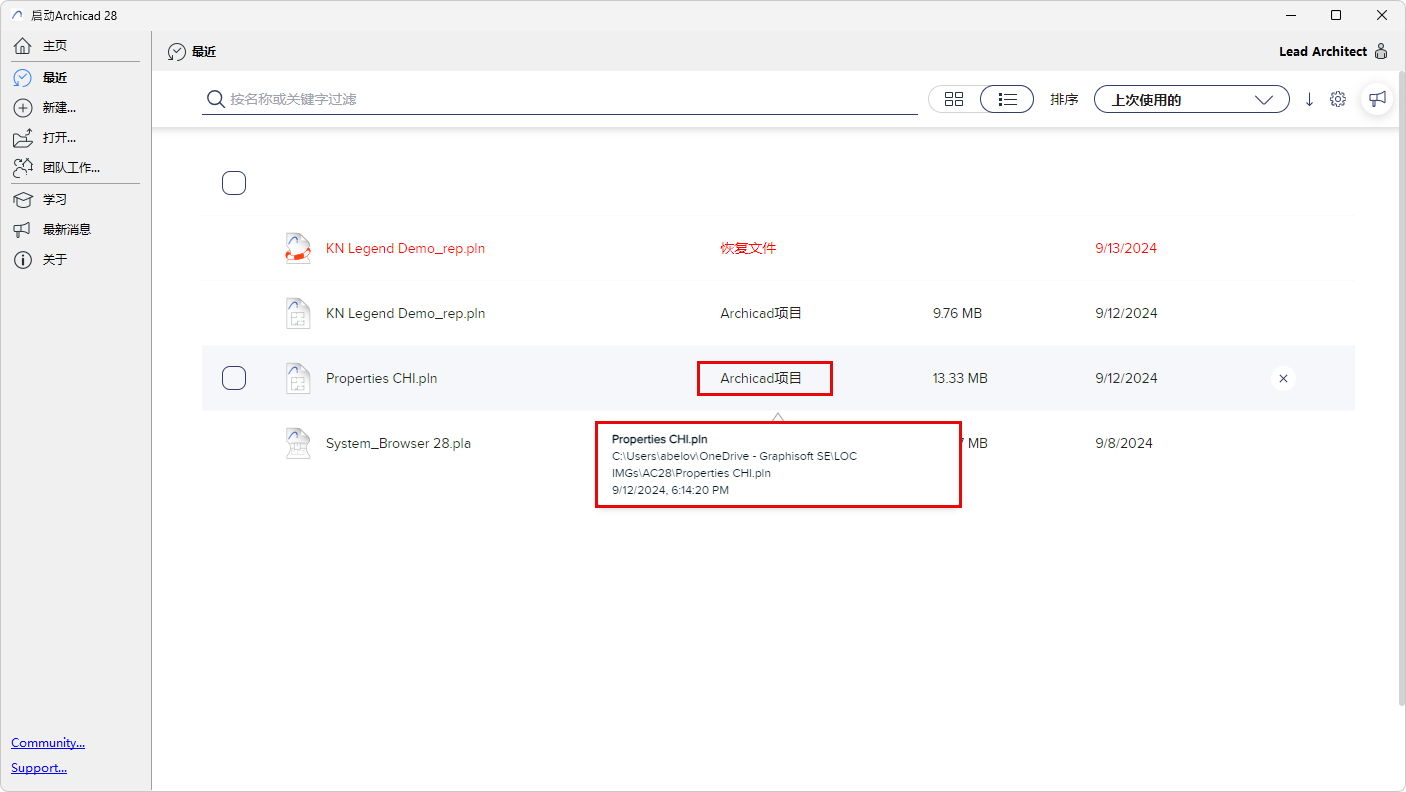
Task: Open System_Browser 28.pla
Action: coord(398,443)
